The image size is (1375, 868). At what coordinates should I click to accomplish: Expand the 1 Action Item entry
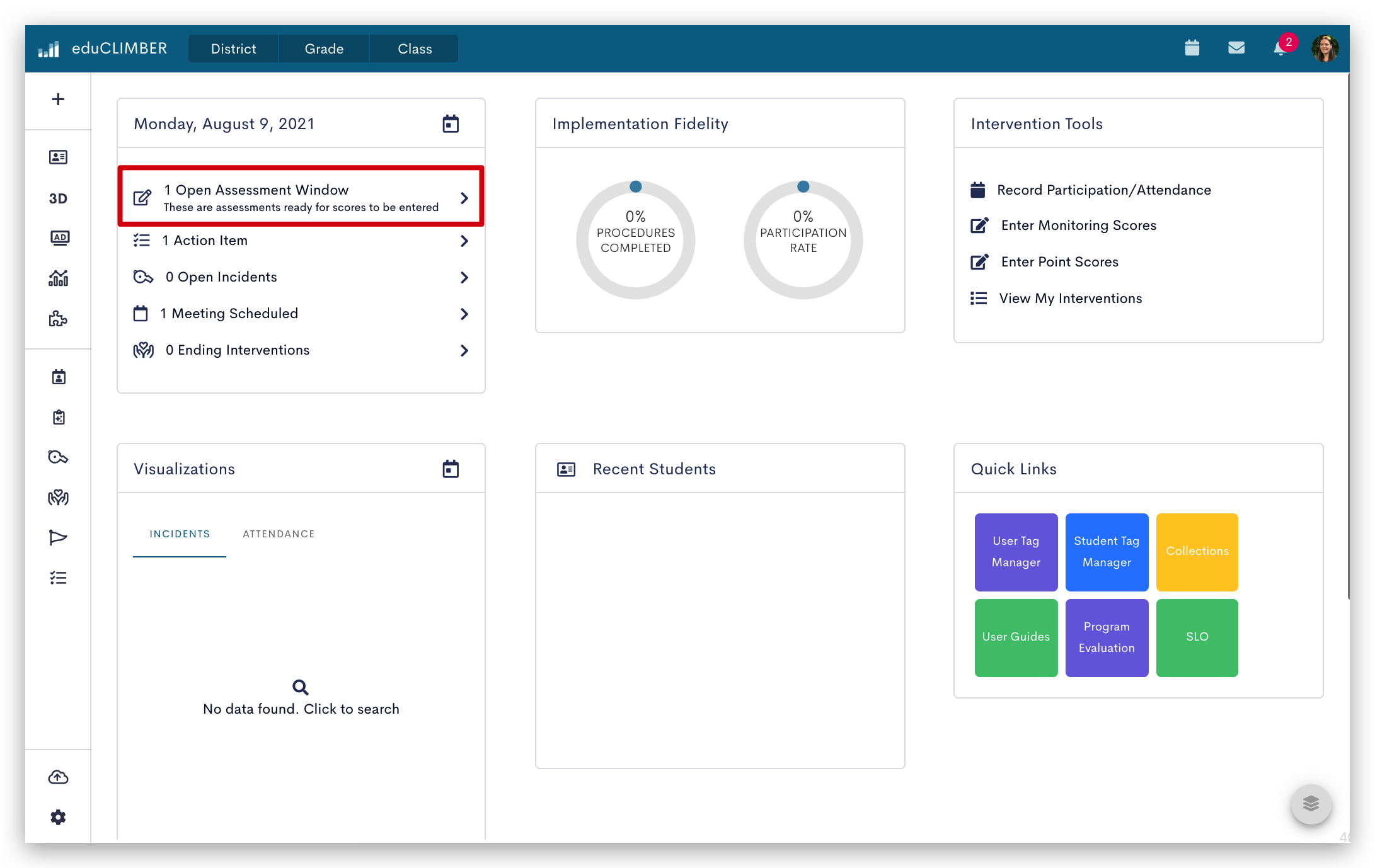(x=464, y=240)
